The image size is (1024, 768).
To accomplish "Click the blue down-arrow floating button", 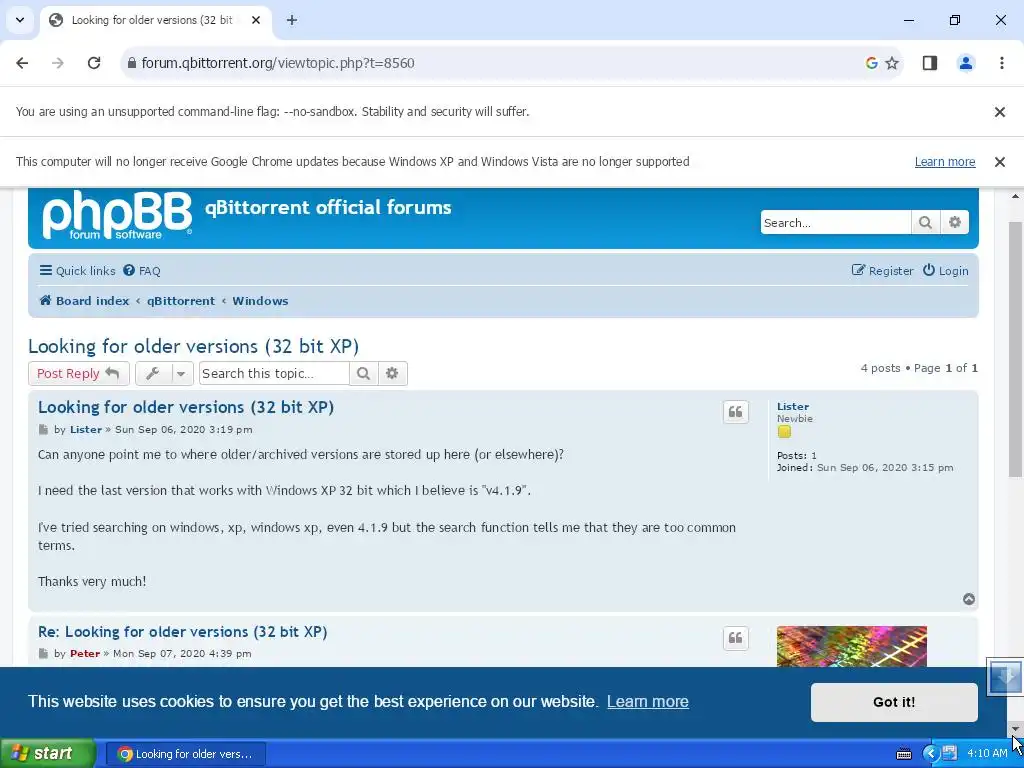I will click(x=1004, y=677).
